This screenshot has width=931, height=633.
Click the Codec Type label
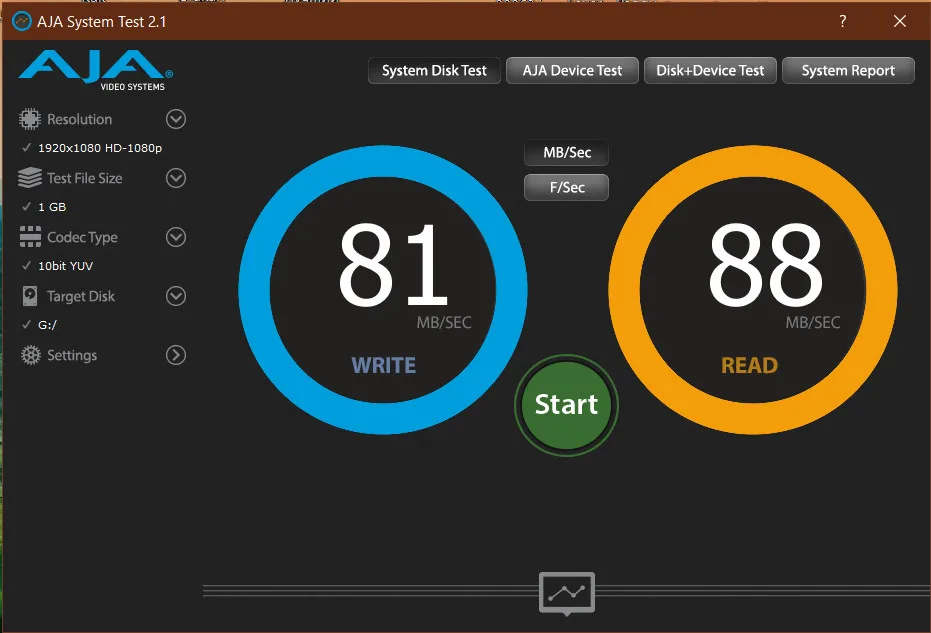coord(82,238)
